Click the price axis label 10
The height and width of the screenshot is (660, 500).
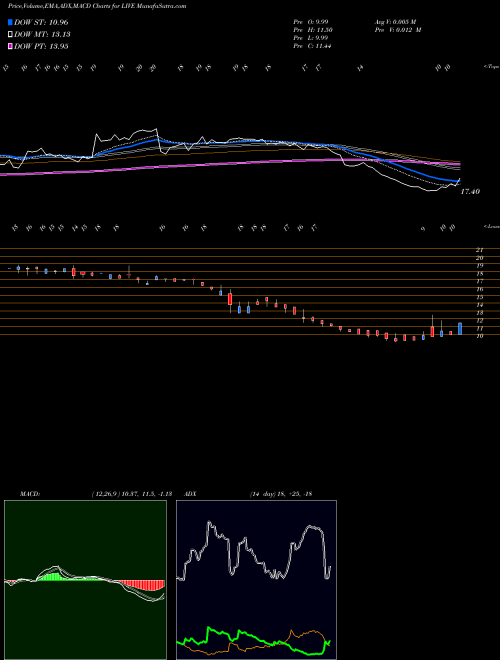pos(479,335)
